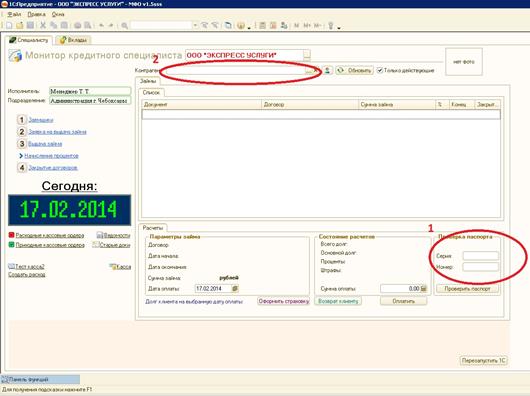This screenshot has height=396, width=530.
Task: Click the Документ column header
Action: (x=201, y=104)
